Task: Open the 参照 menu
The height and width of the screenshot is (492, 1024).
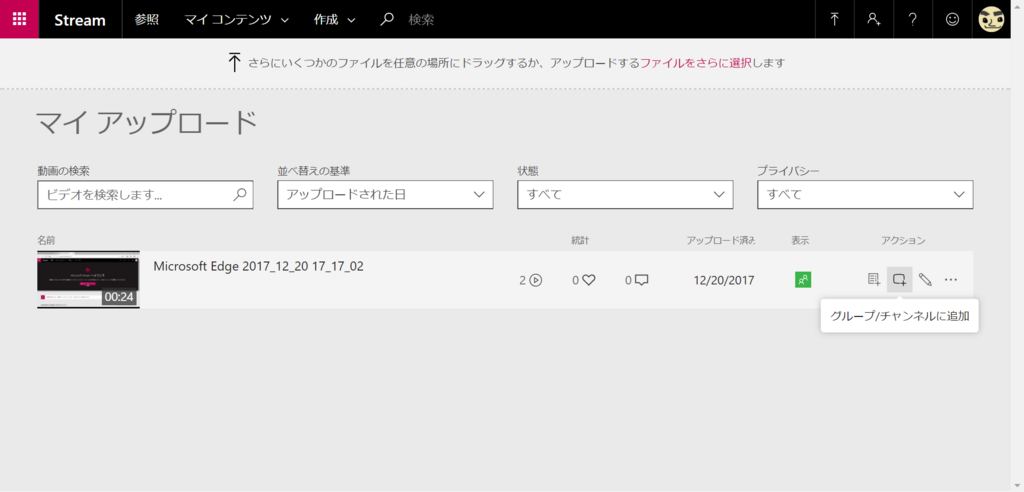Action: point(146,20)
